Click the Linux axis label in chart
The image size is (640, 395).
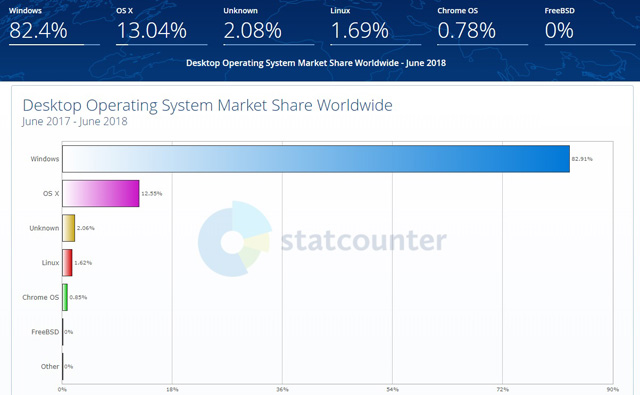pyautogui.click(x=50, y=263)
